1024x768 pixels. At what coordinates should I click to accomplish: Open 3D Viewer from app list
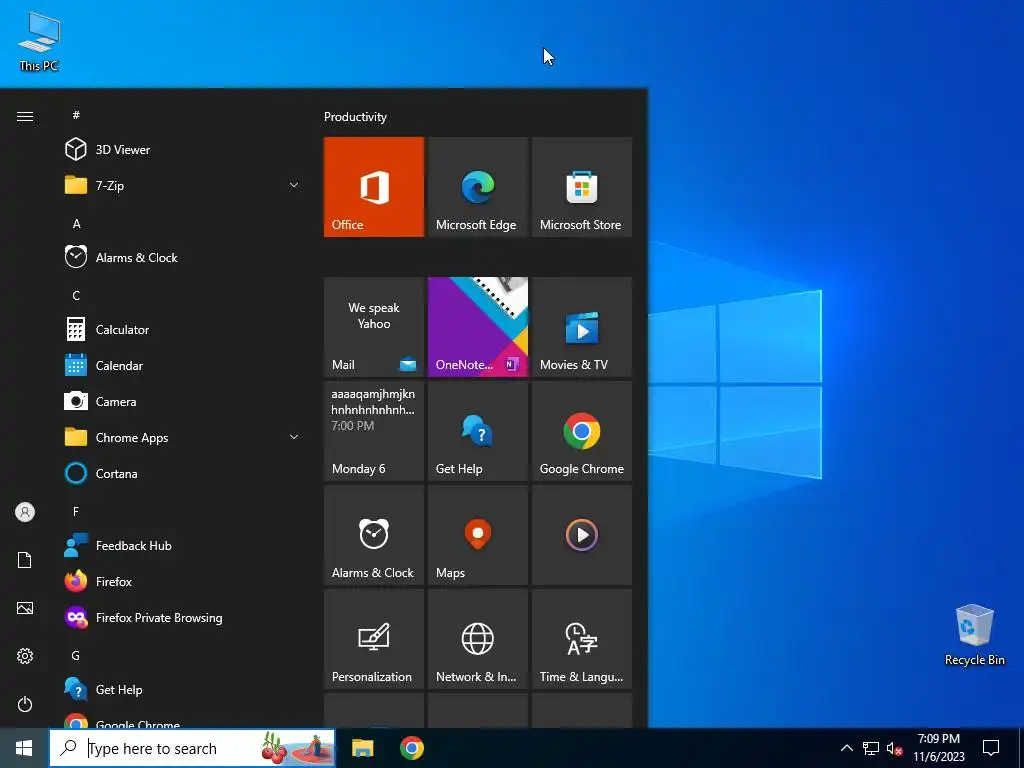coord(183,150)
